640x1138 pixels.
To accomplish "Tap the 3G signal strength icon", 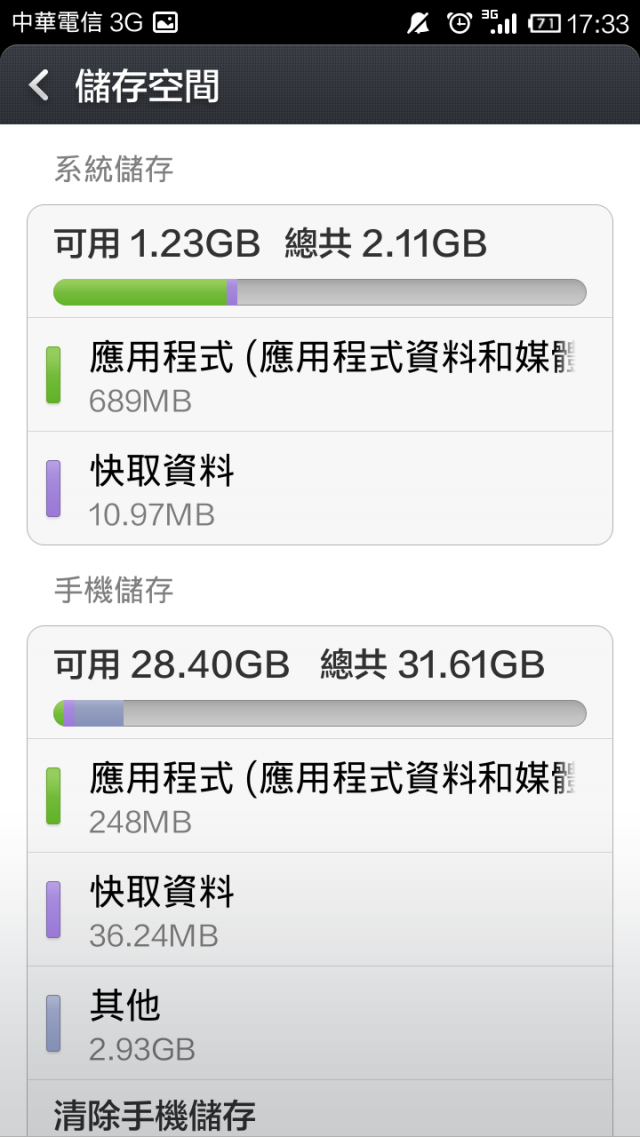I will 499,22.
